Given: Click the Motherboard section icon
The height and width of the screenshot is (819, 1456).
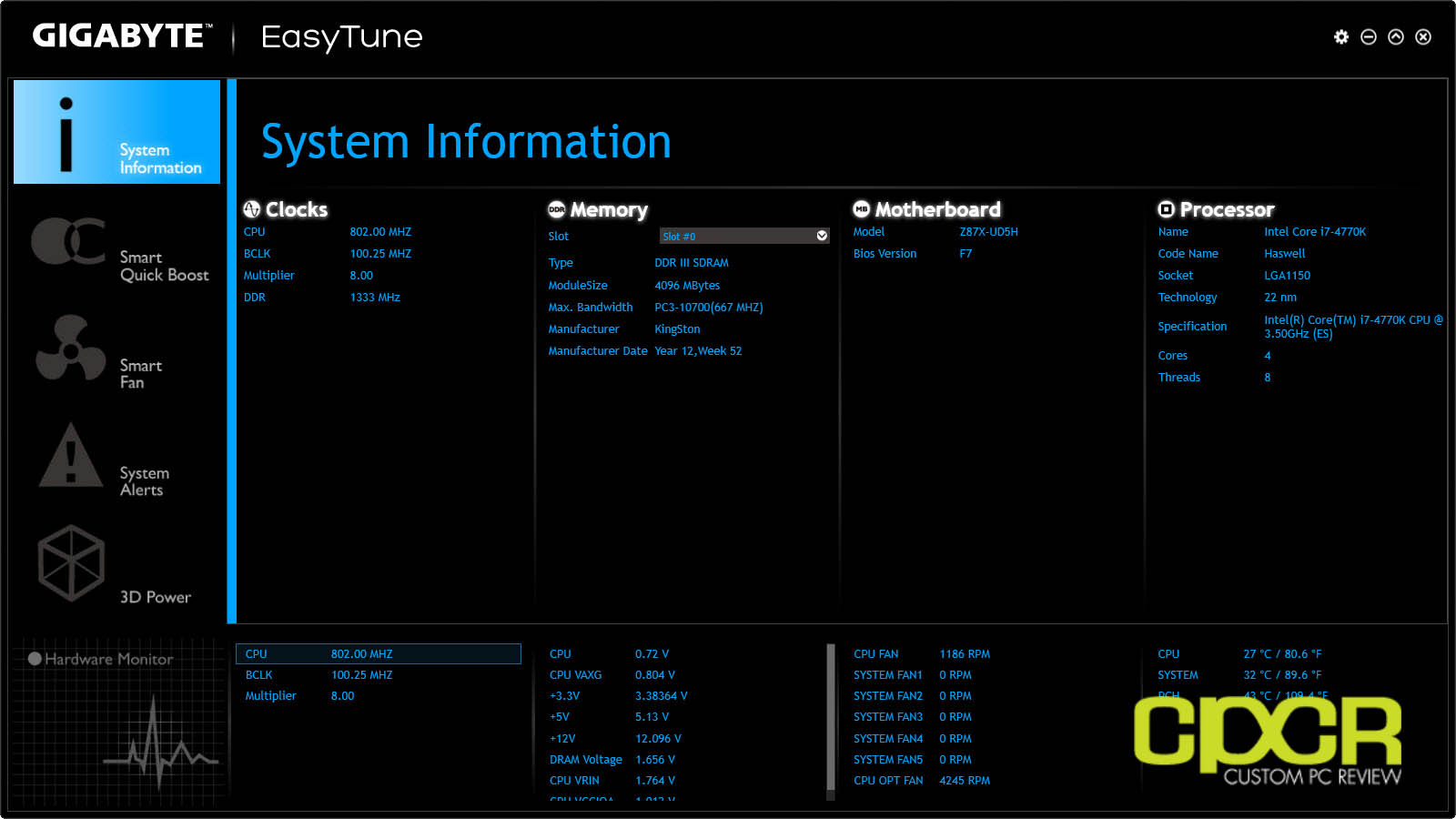Looking at the screenshot, I should pyautogui.click(x=862, y=209).
